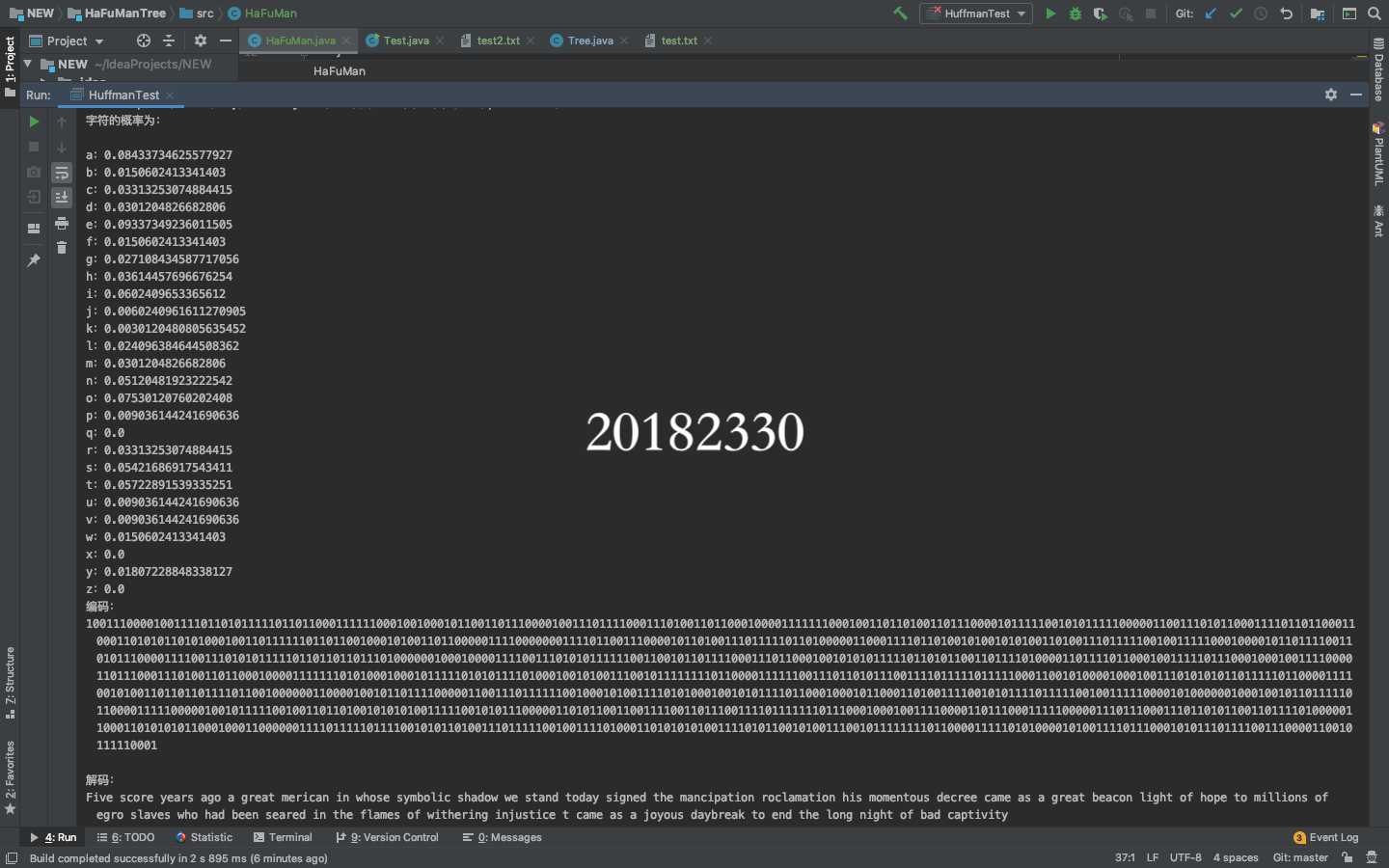Click the Git Commit green checkmark
The height and width of the screenshot is (868, 1389).
click(1236, 14)
